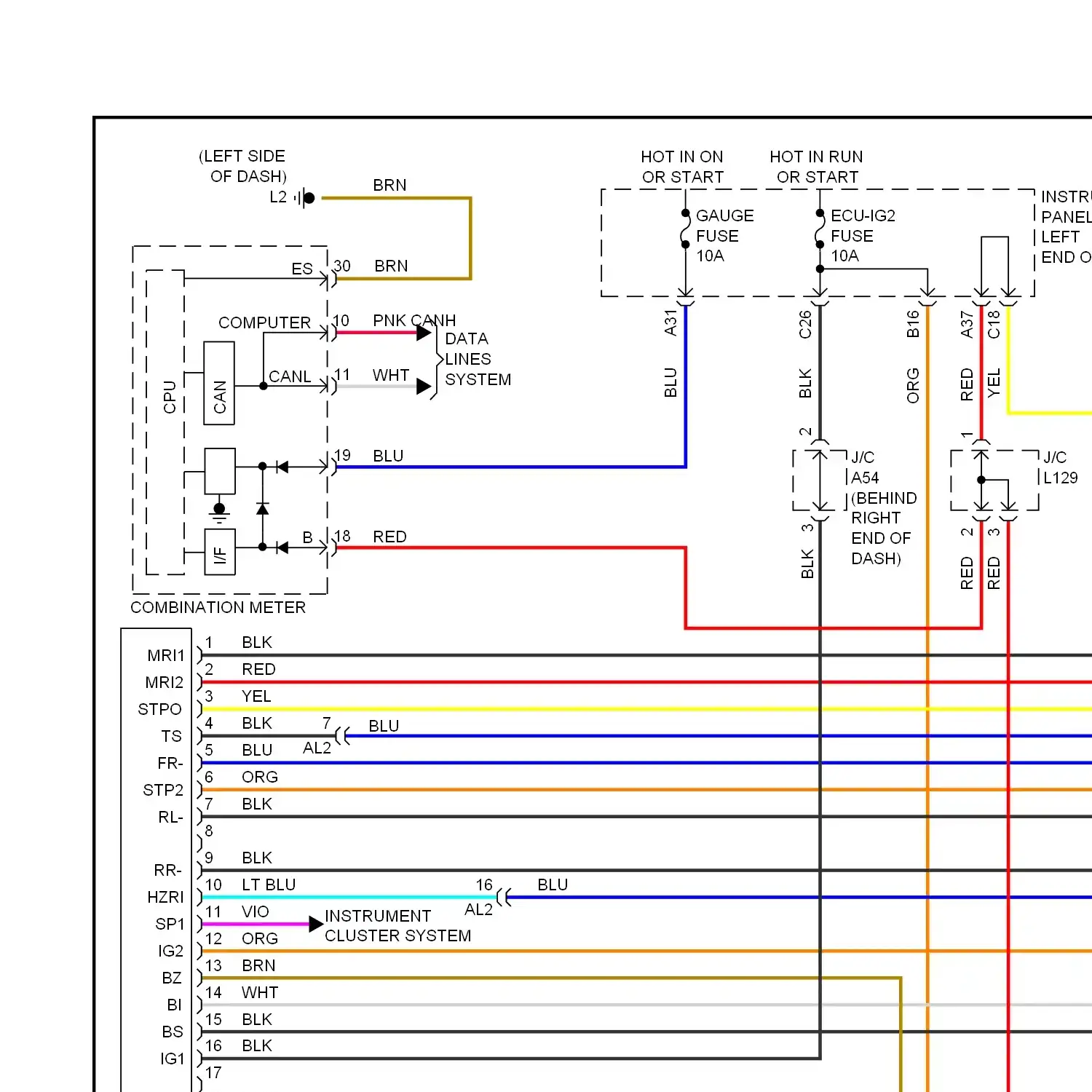Screen dimensions: 1092x1092
Task: Select the "MRI2" terminal name
Action: [x=165, y=683]
